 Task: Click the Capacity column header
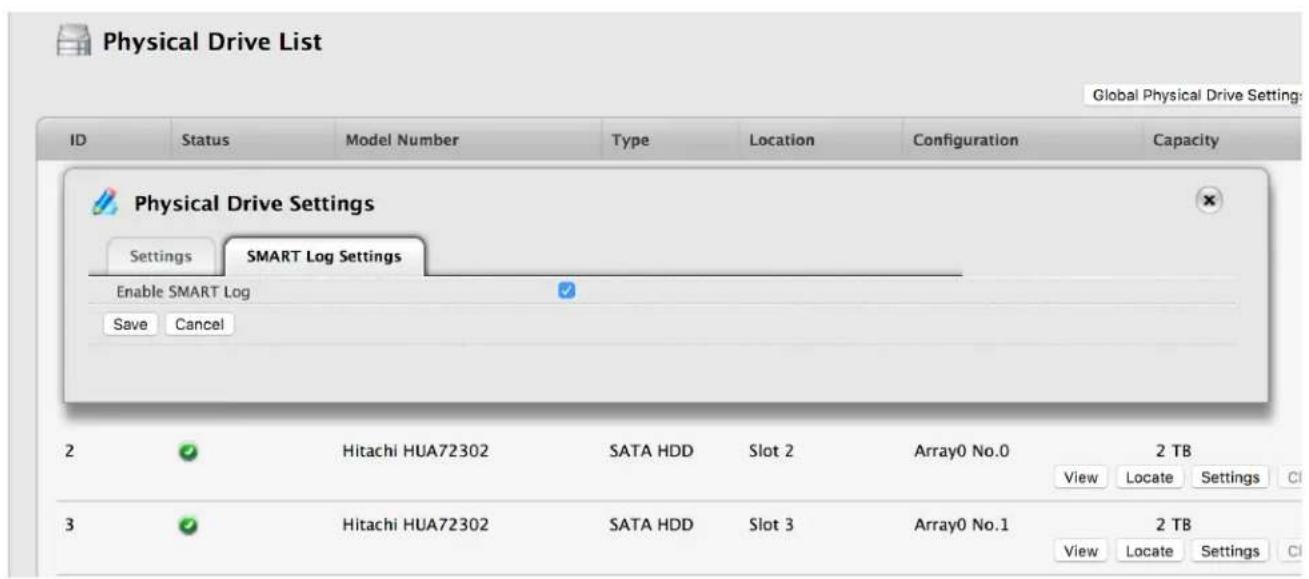tap(1185, 142)
